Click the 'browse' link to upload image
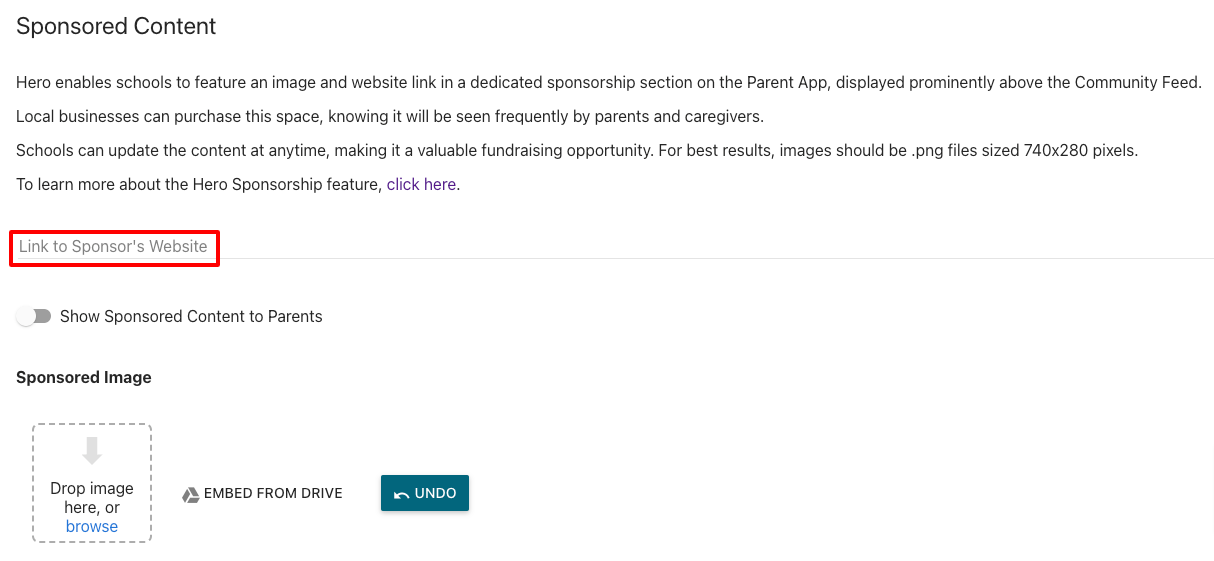Screen dimensions: 1214x561 (x=92, y=526)
